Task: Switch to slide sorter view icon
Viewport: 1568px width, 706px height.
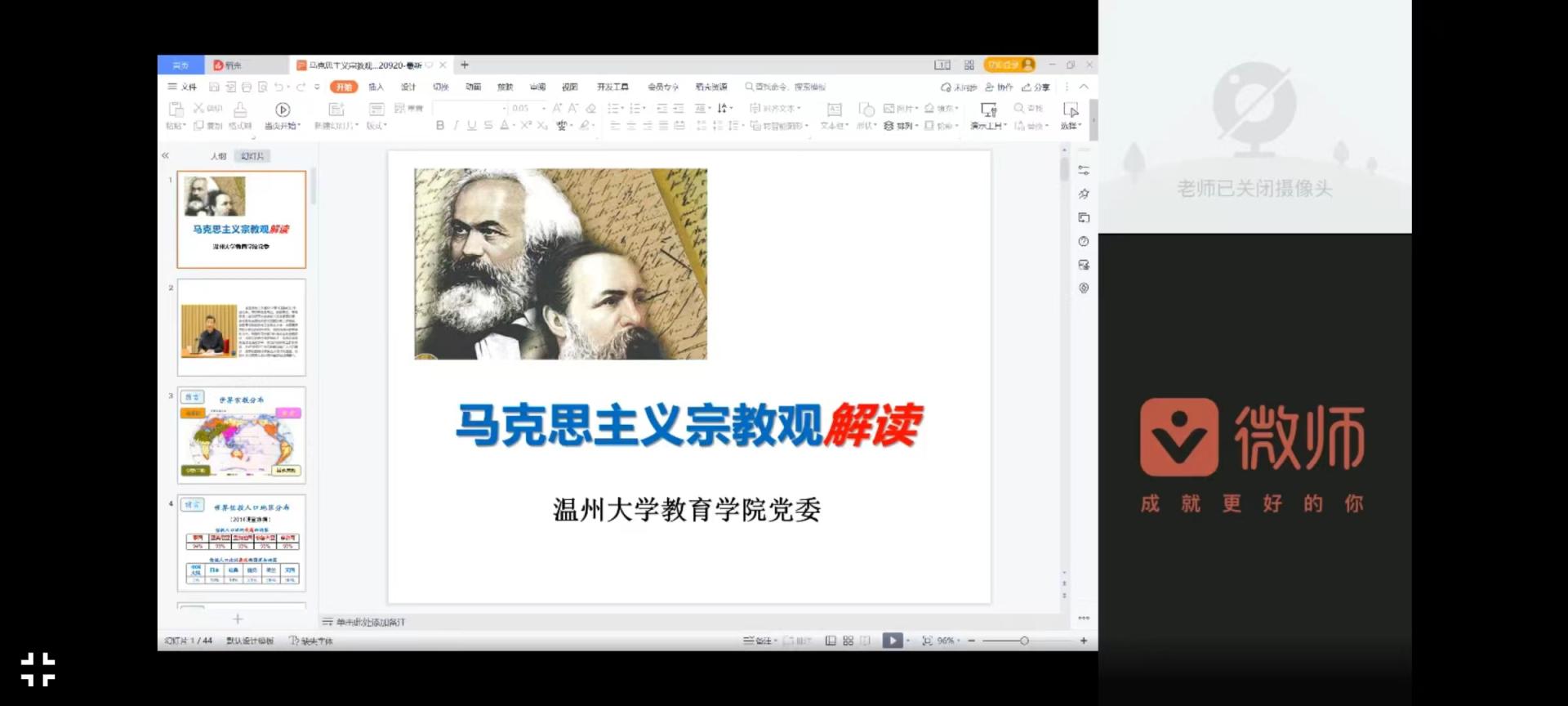Action: pos(848,641)
